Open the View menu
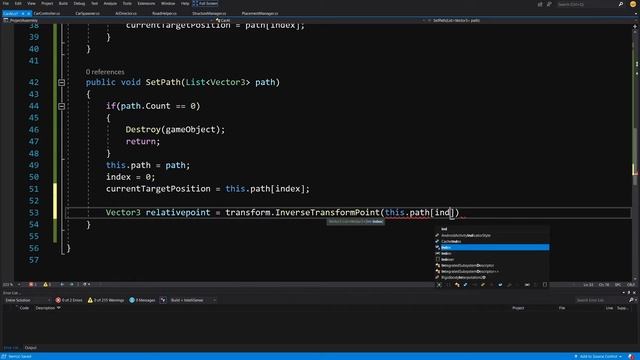 tap(31, 3)
